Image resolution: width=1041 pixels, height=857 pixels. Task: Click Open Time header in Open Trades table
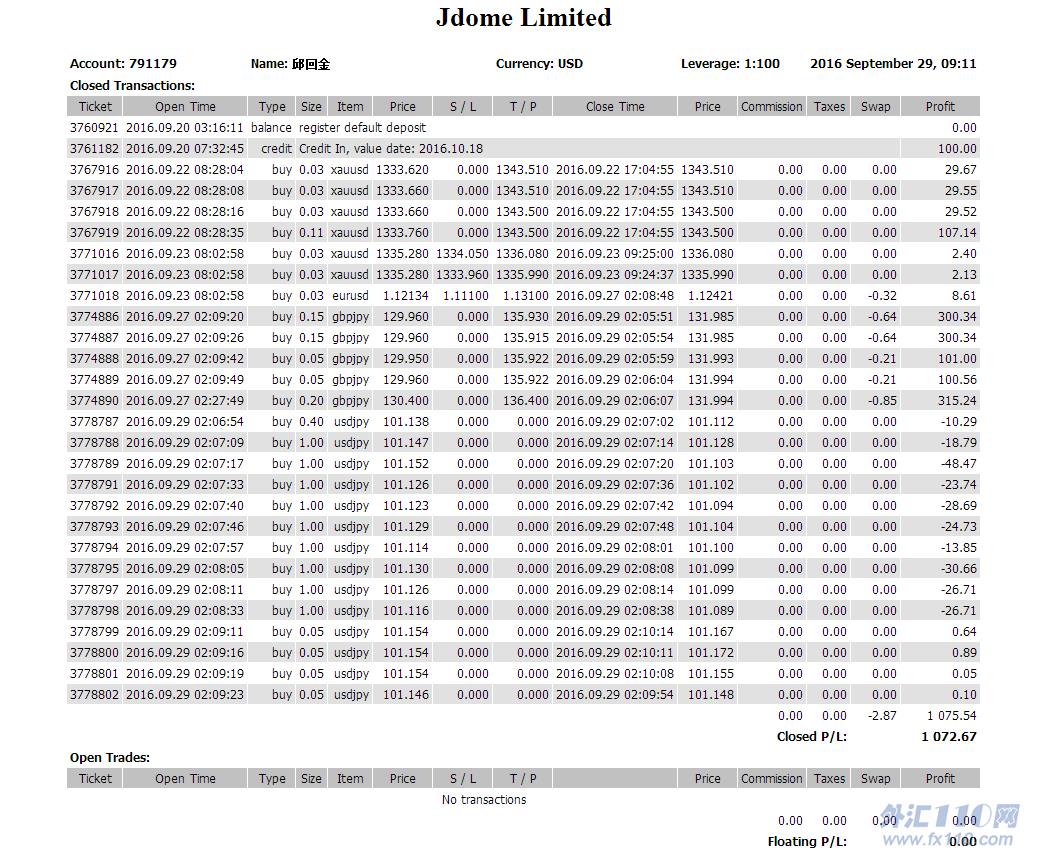(185, 779)
